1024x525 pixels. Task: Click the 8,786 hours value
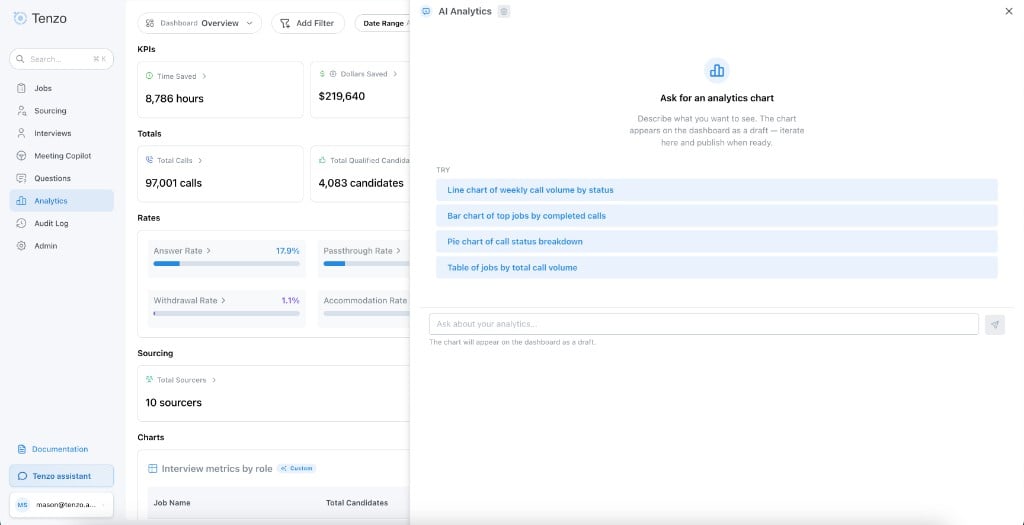[174, 99]
